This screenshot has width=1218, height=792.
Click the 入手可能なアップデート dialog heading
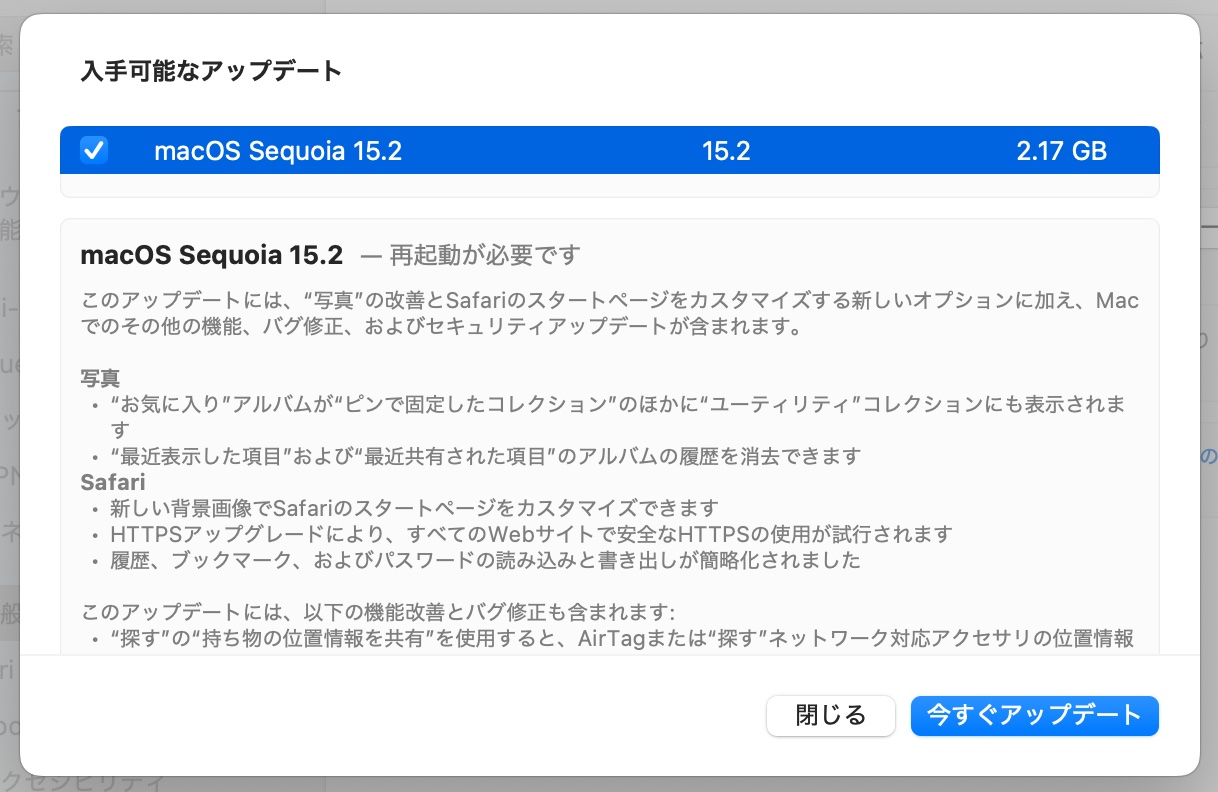click(x=211, y=71)
